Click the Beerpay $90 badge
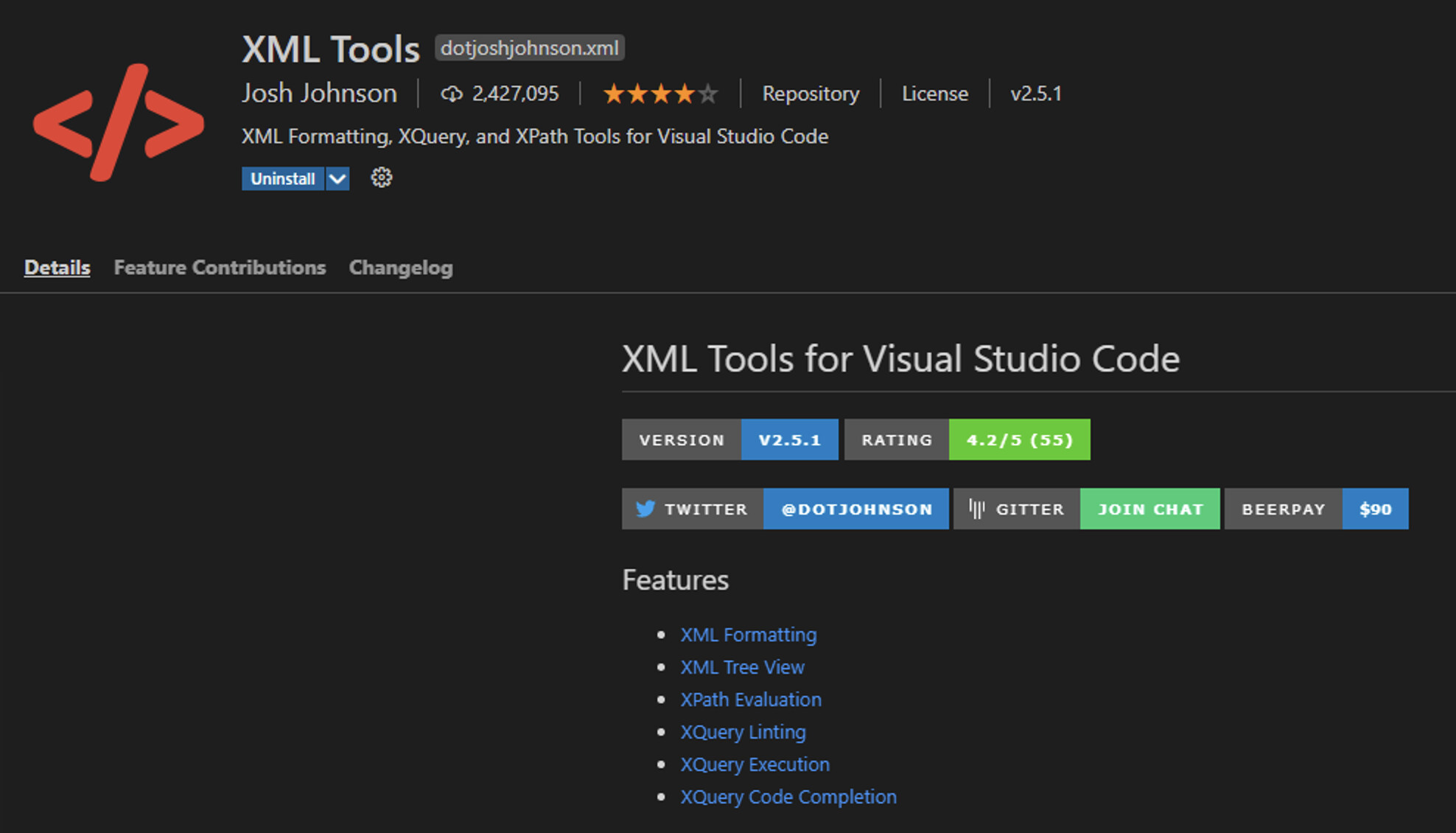 (1317, 509)
